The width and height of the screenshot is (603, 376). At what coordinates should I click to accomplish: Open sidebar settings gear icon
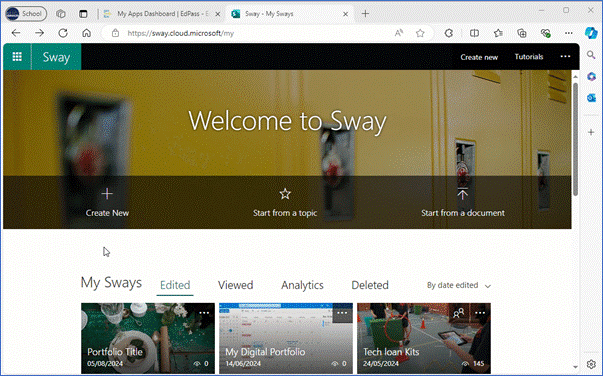coord(591,364)
